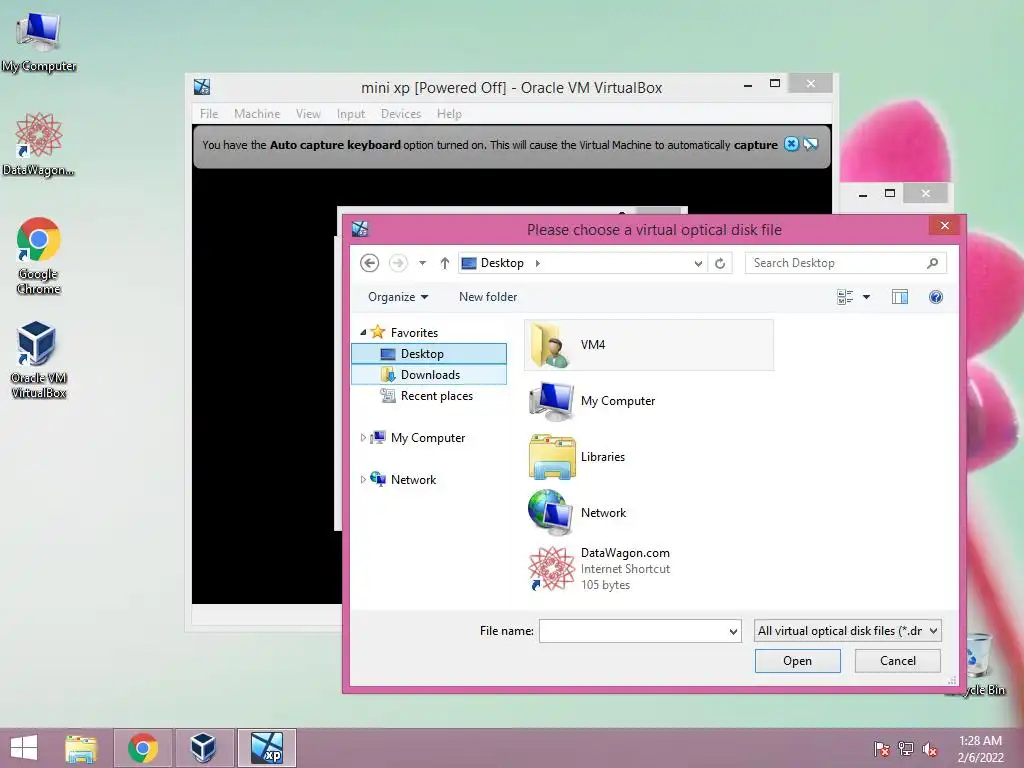
Task: Open Action Center flag in tray
Action: [881, 749]
